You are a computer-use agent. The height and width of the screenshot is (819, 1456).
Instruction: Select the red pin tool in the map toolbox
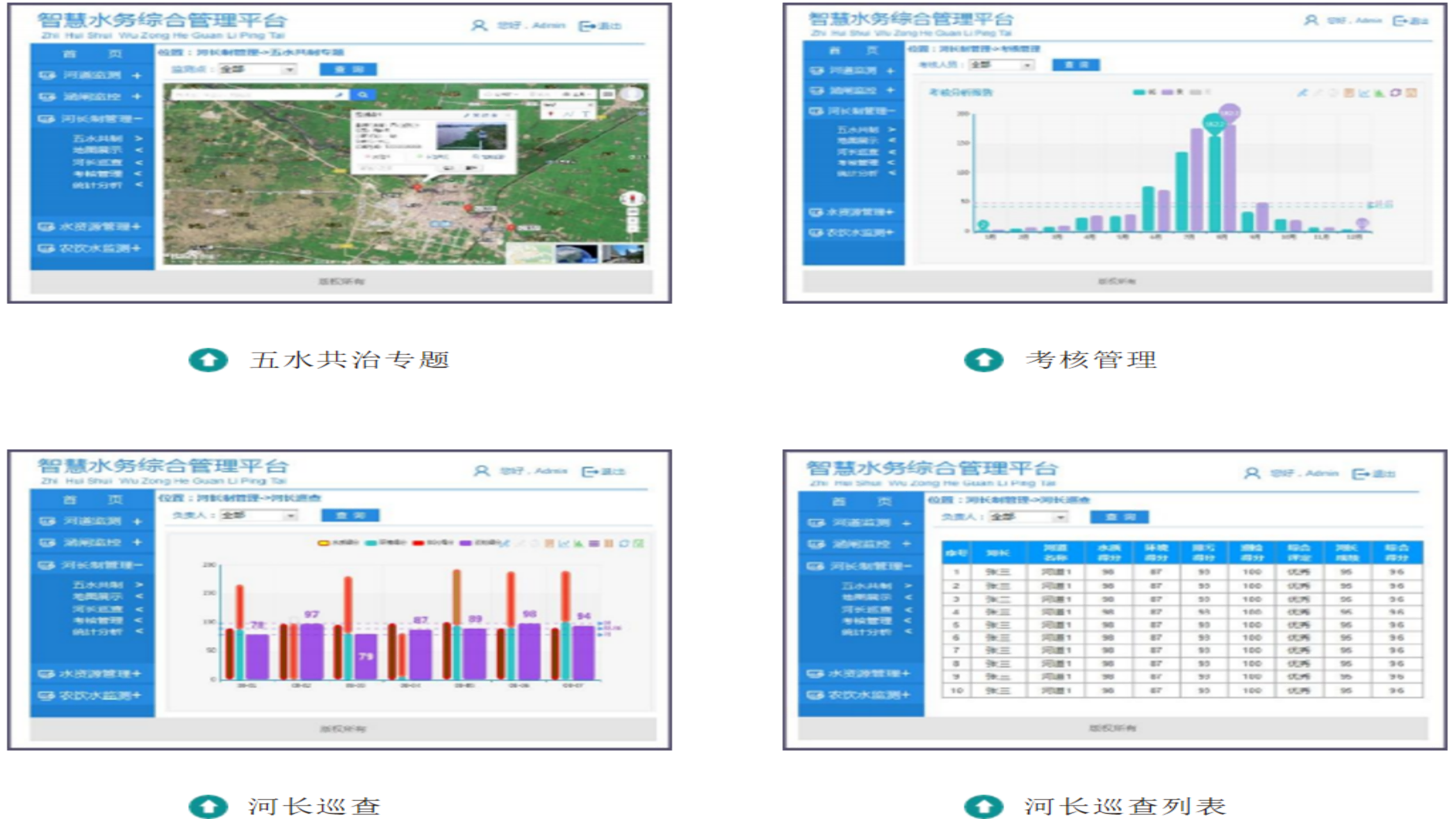point(551,114)
